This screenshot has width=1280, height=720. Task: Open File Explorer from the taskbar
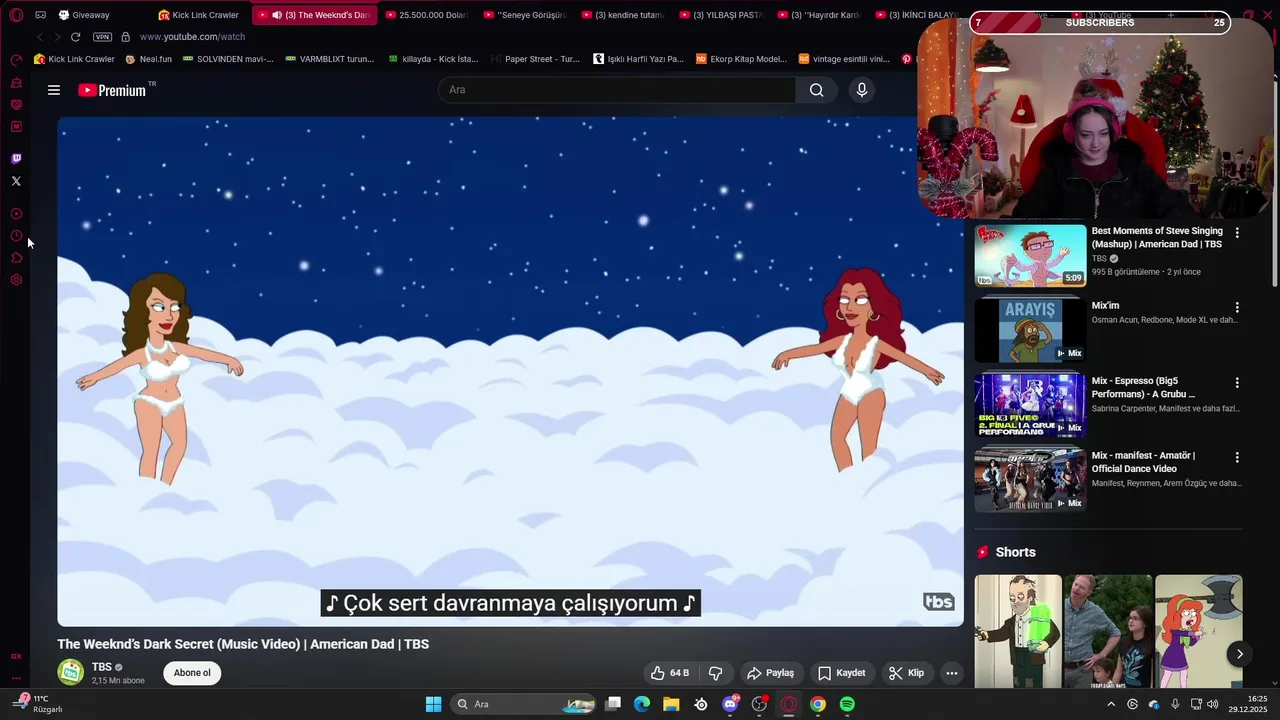pos(671,704)
